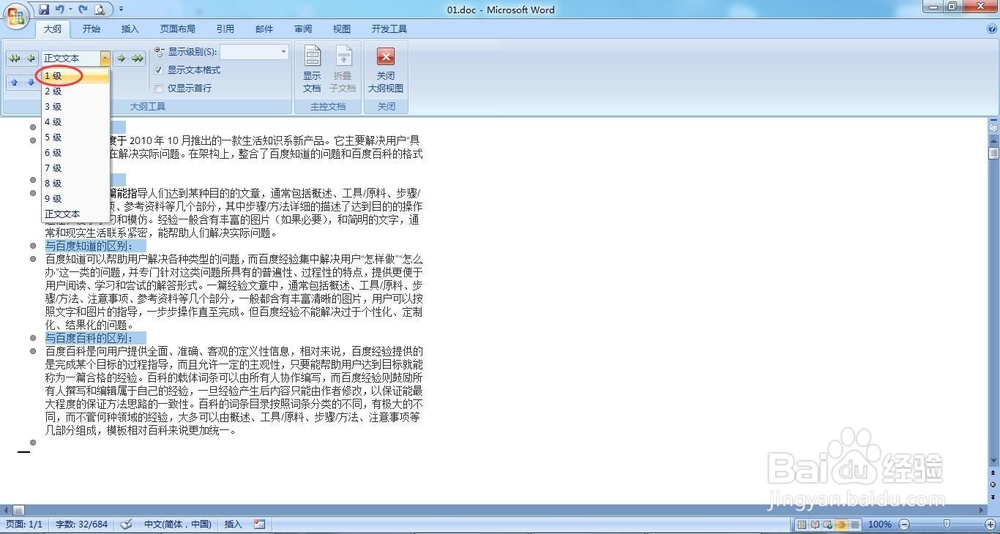Click the highlighted Outline view icon
This screenshot has width=1000, height=534.
841,524
